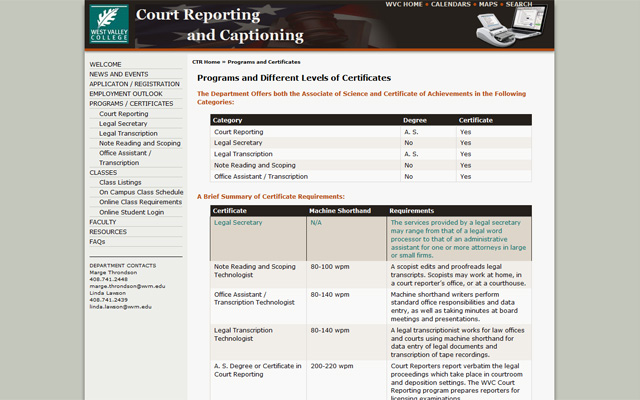Click the first table's Certificate column header

(476, 120)
